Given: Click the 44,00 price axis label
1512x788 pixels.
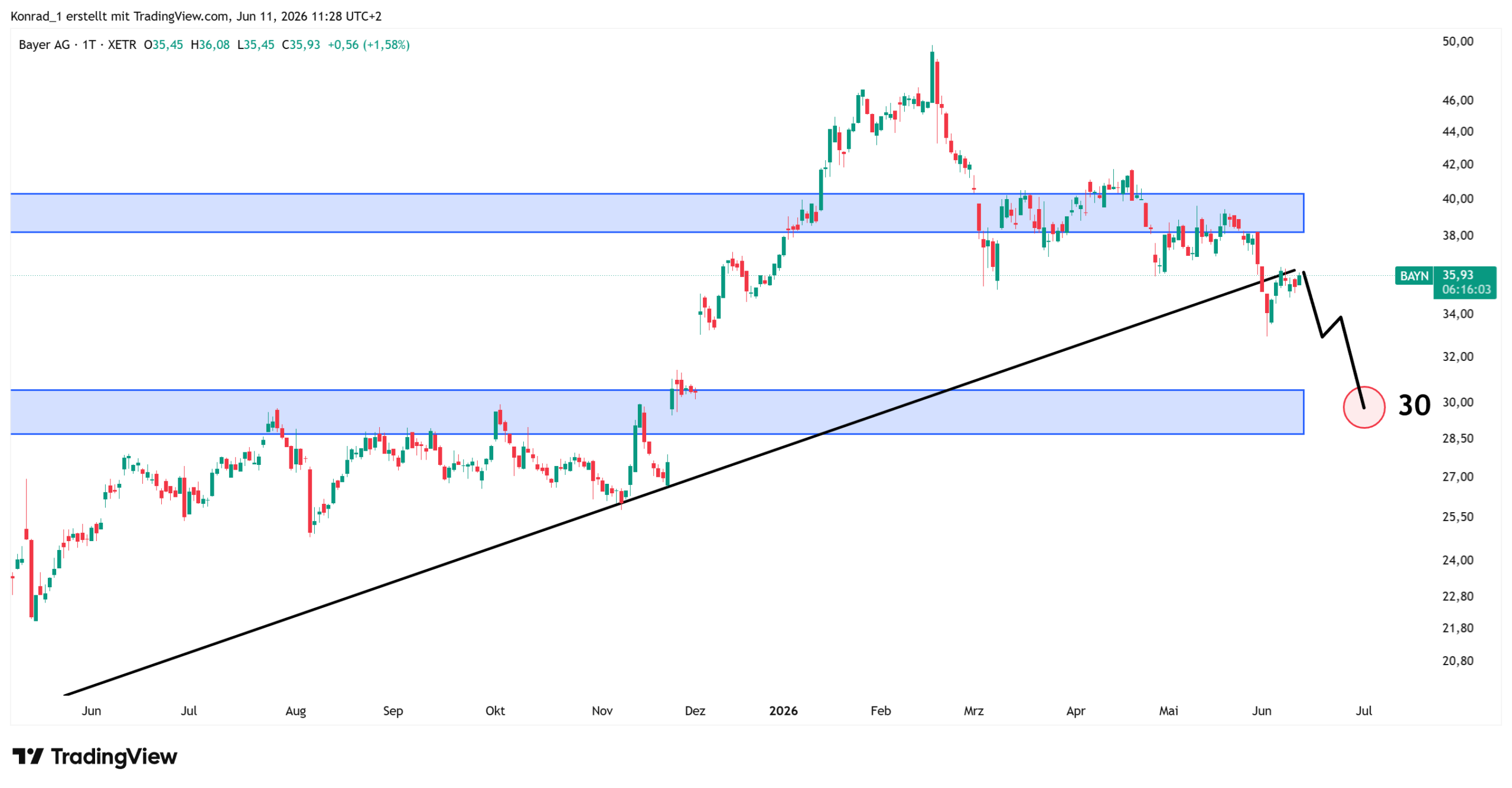Looking at the screenshot, I should pyautogui.click(x=1458, y=132).
